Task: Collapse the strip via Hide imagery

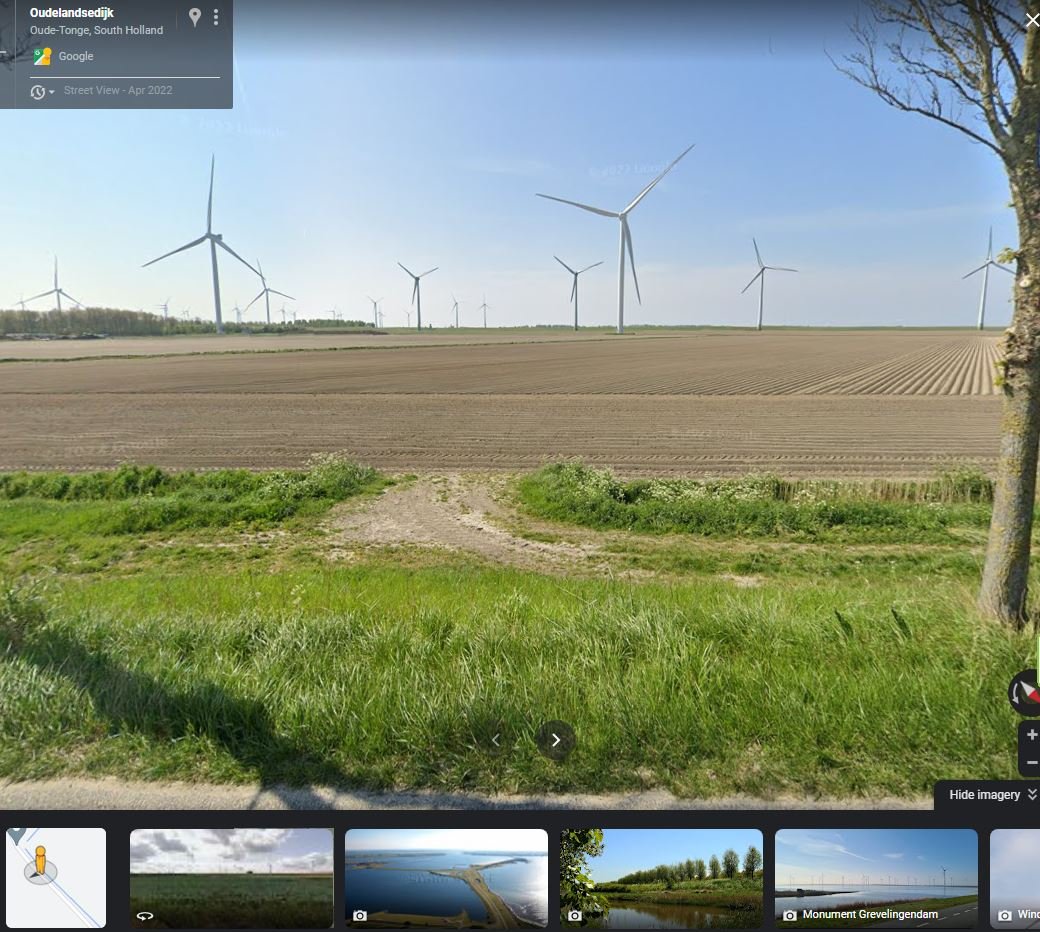Action: tap(986, 795)
